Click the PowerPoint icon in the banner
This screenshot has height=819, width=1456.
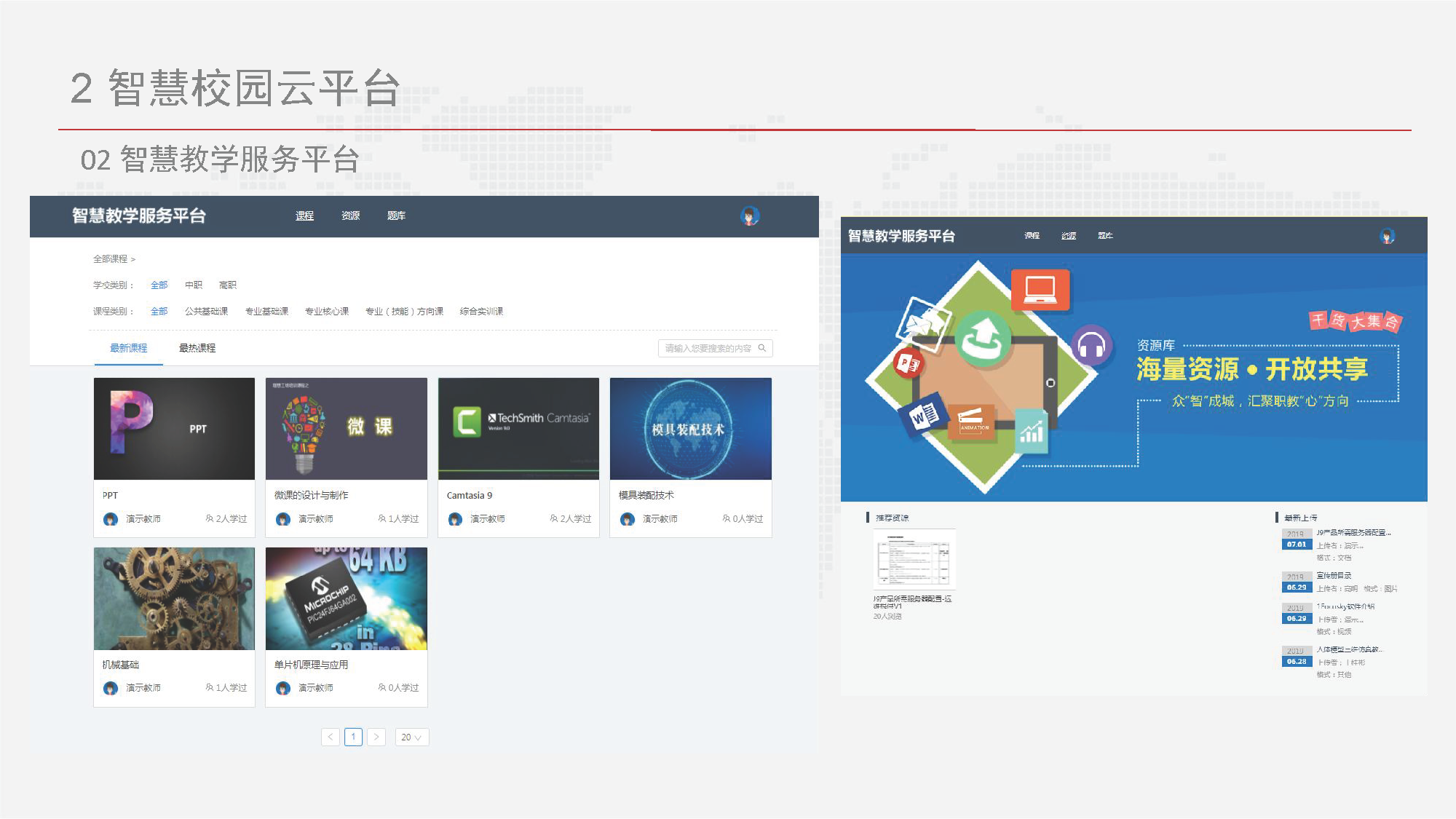coord(908,363)
